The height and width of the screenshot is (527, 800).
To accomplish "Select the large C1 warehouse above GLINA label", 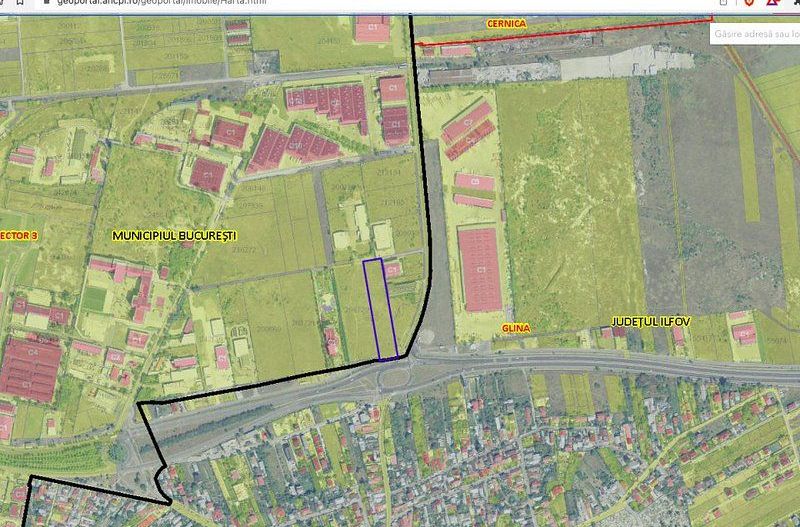I will [480, 269].
